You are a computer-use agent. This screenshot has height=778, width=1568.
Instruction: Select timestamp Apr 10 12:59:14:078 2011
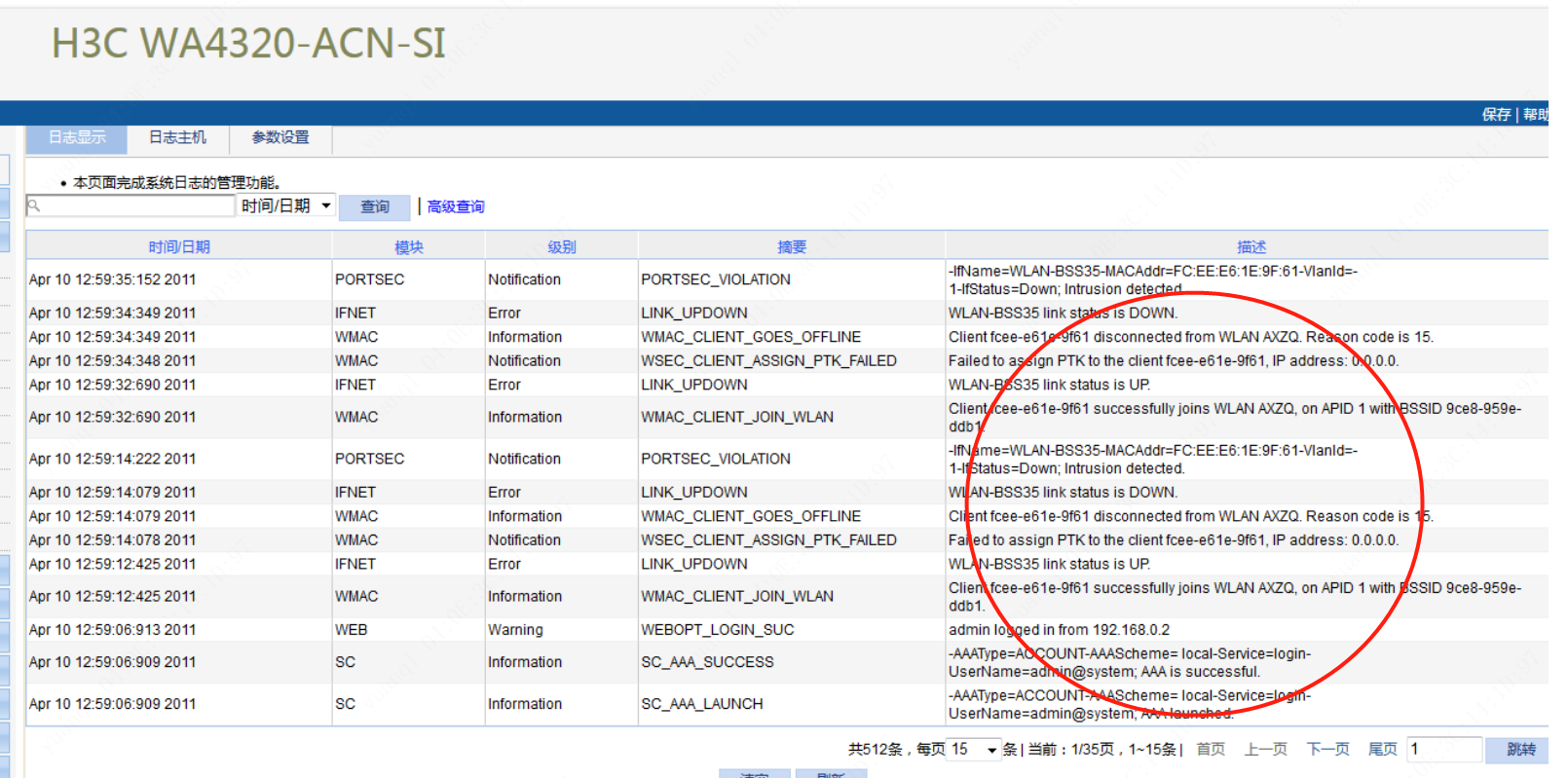pos(112,539)
